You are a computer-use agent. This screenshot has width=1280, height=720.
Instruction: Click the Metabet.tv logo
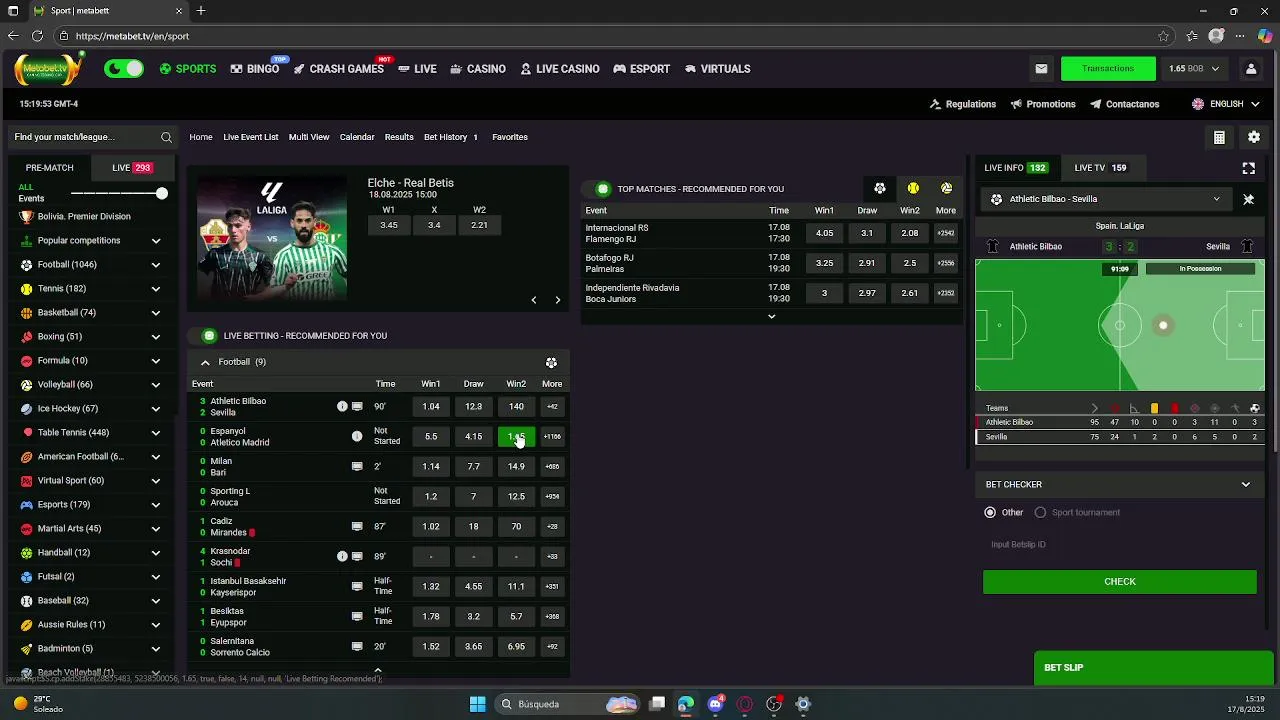point(47,69)
